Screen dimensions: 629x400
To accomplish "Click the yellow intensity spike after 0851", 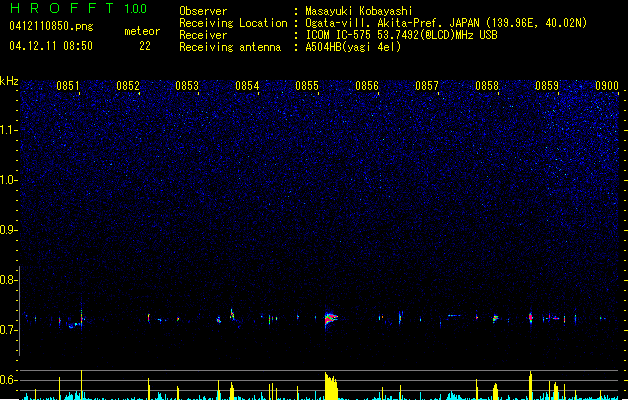I will 81,385.
